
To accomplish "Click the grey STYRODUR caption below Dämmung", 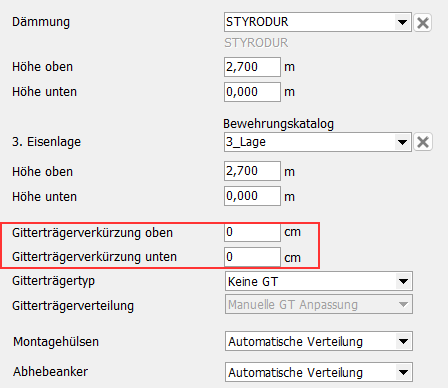I will click(x=256, y=43).
